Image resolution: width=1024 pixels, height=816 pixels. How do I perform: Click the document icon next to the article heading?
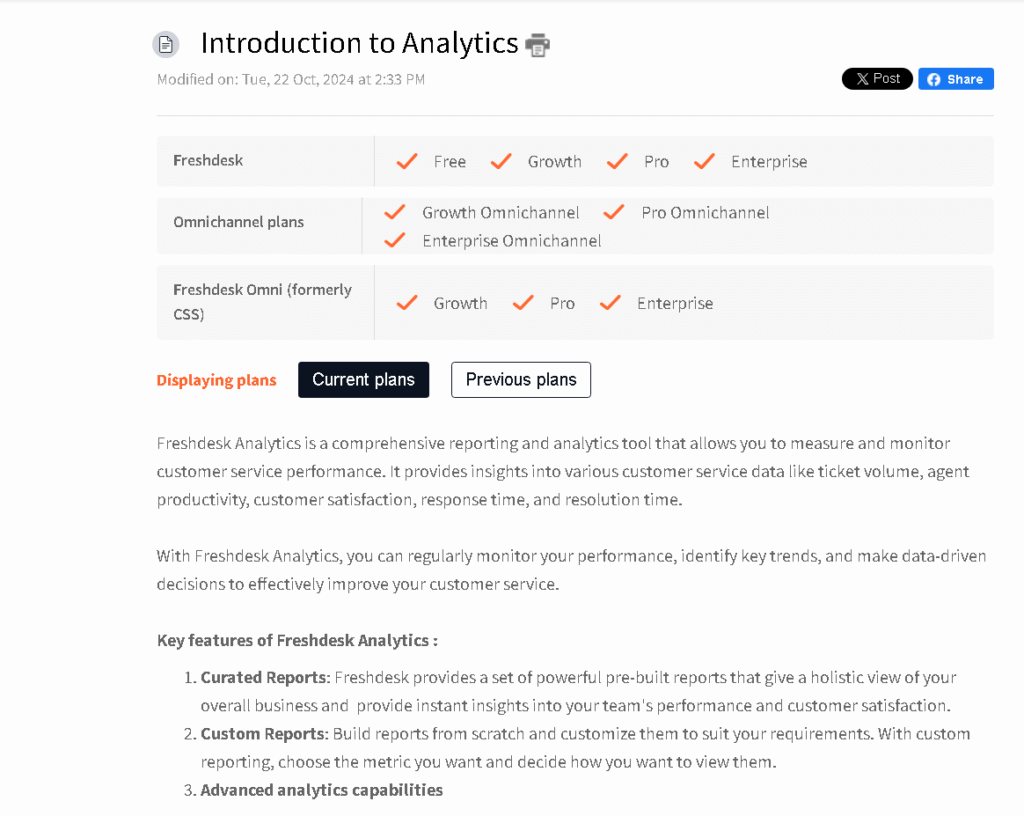point(165,44)
